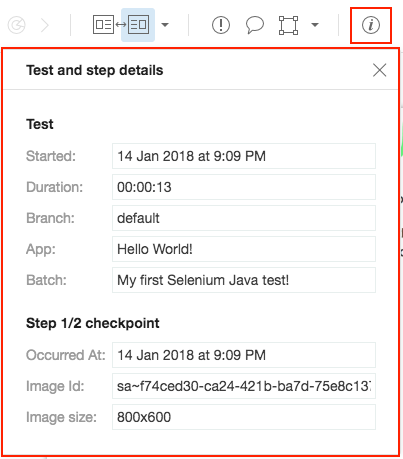Click the Branch field showing default
Image resolution: width=403 pixels, height=459 pixels.
point(244,218)
